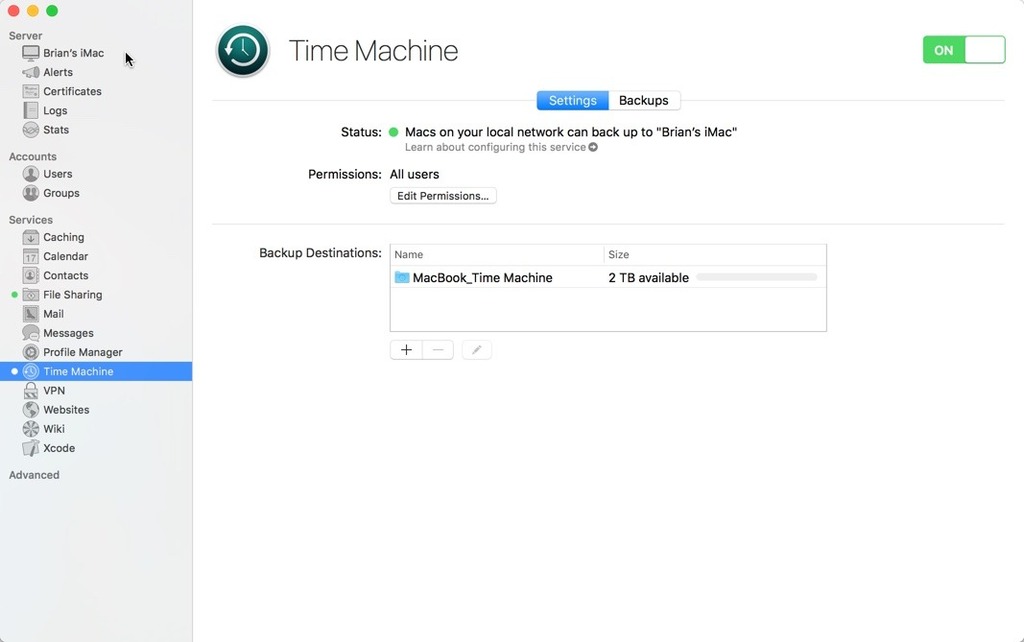1024x642 pixels.
Task: Click Edit Permissions button
Action: pos(443,196)
